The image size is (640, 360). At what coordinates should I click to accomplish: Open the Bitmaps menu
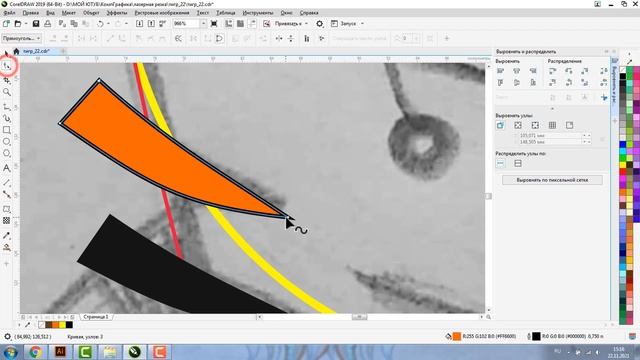point(162,13)
